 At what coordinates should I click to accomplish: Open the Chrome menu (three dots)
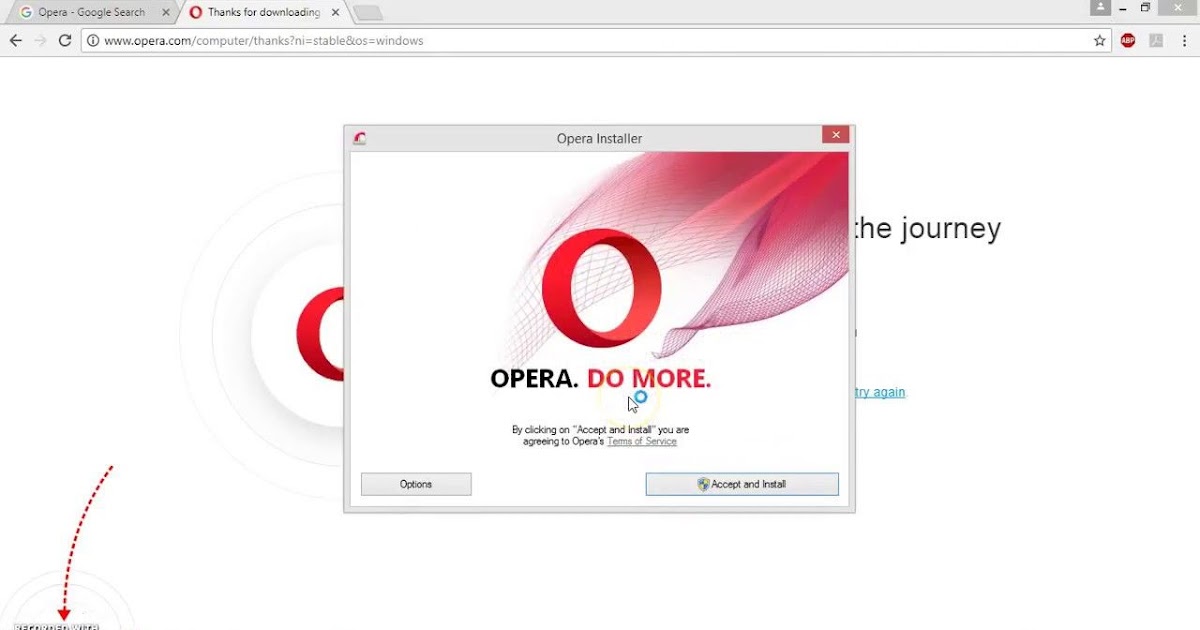tap(1184, 41)
